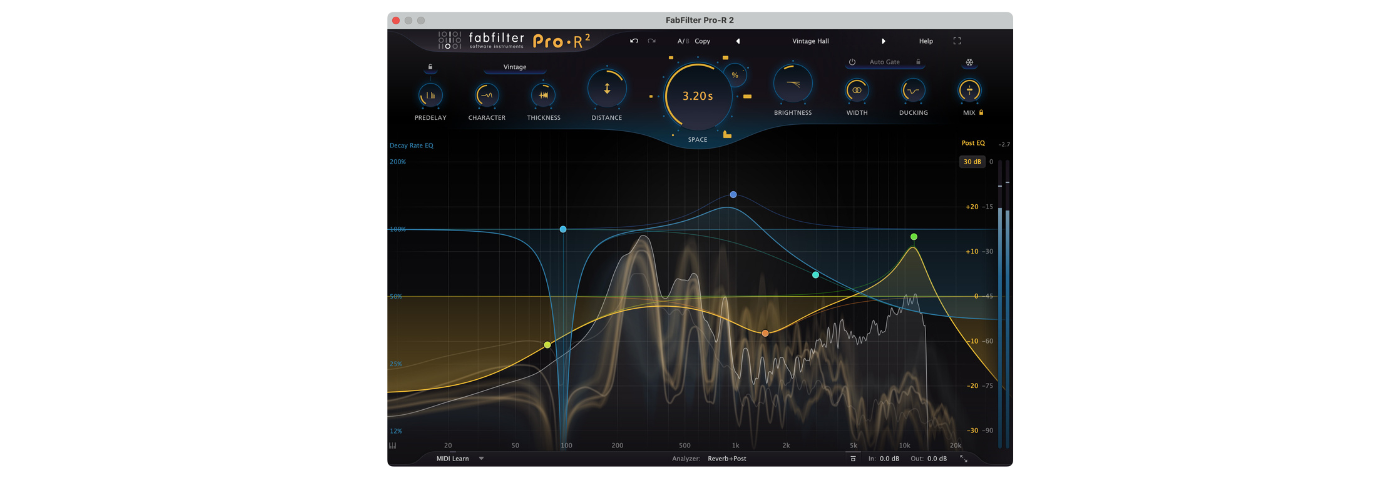Click the freeze snowflake icon
Viewport: 1400px width, 479px height.
969,63
